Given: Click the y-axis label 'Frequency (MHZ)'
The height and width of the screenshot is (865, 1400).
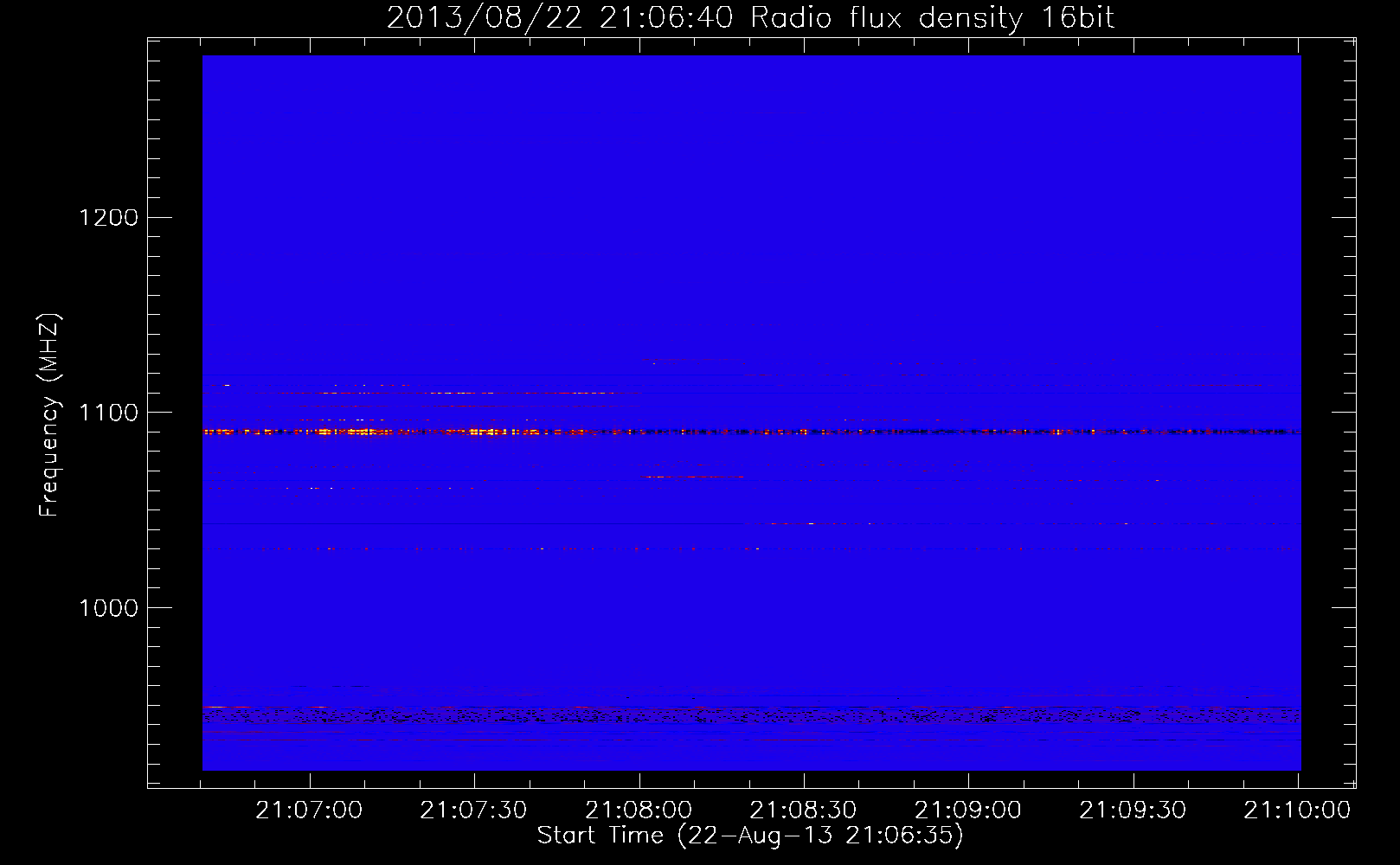Looking at the screenshot, I should [49, 415].
